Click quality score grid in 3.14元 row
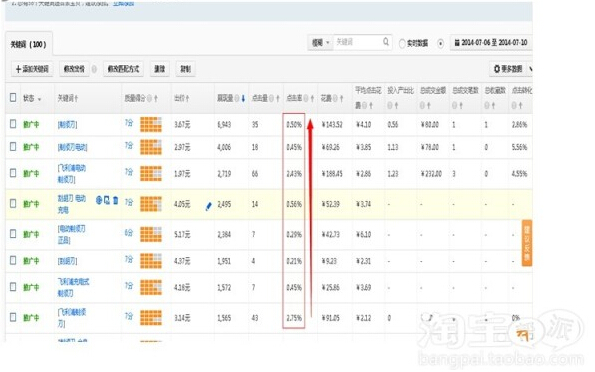The width and height of the screenshot is (595, 372). [151, 318]
